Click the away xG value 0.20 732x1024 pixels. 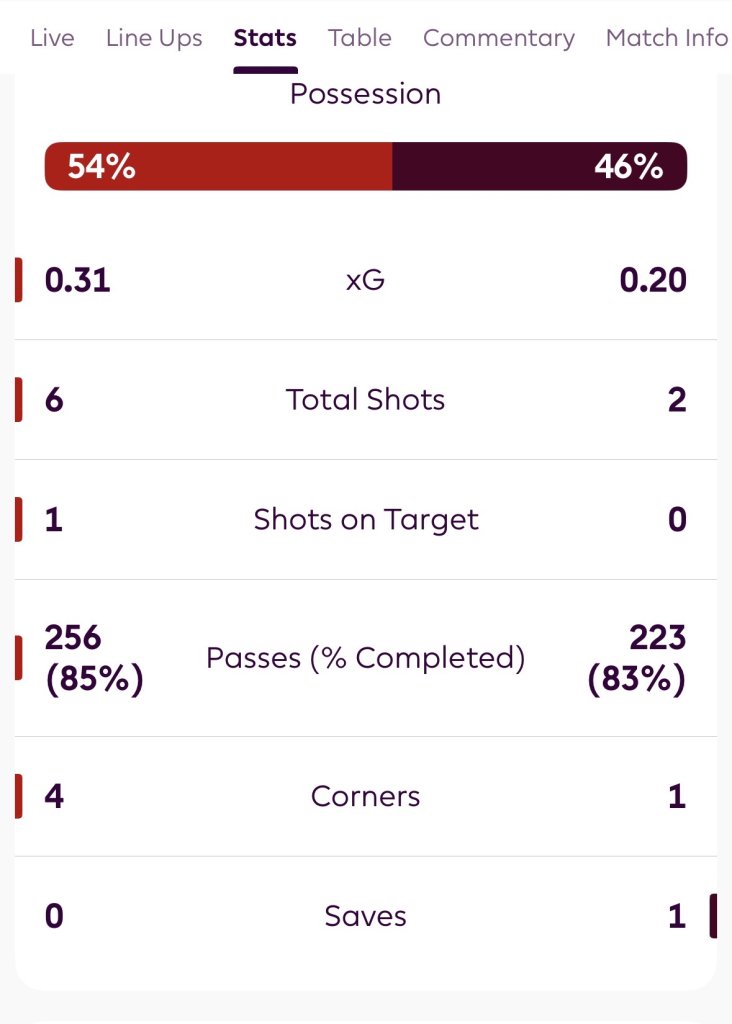[653, 280]
